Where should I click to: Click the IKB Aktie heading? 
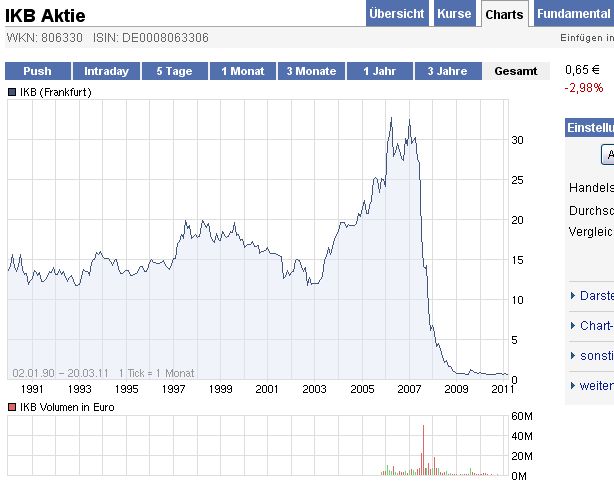point(45,16)
